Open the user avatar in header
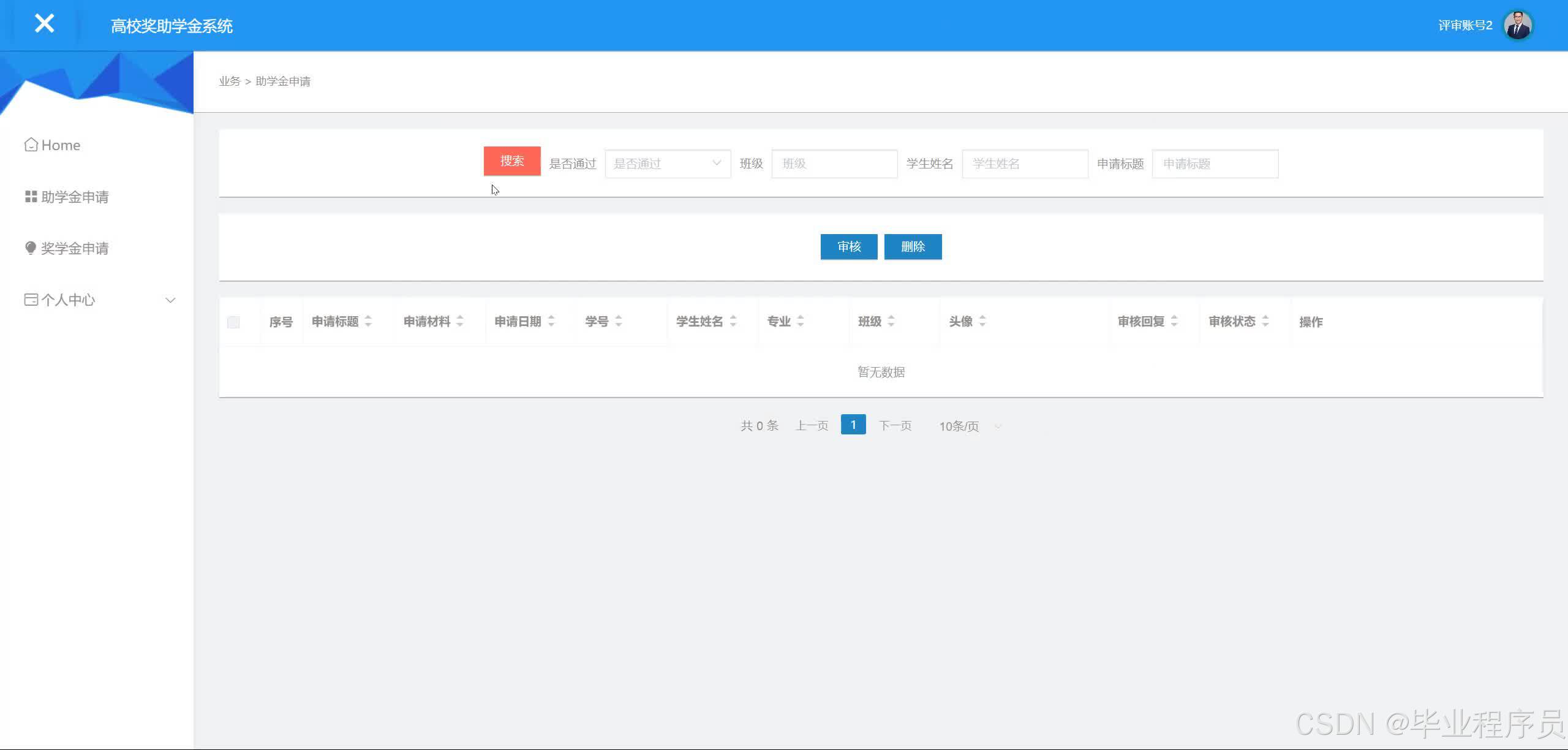Viewport: 1568px width, 750px height. [x=1518, y=26]
